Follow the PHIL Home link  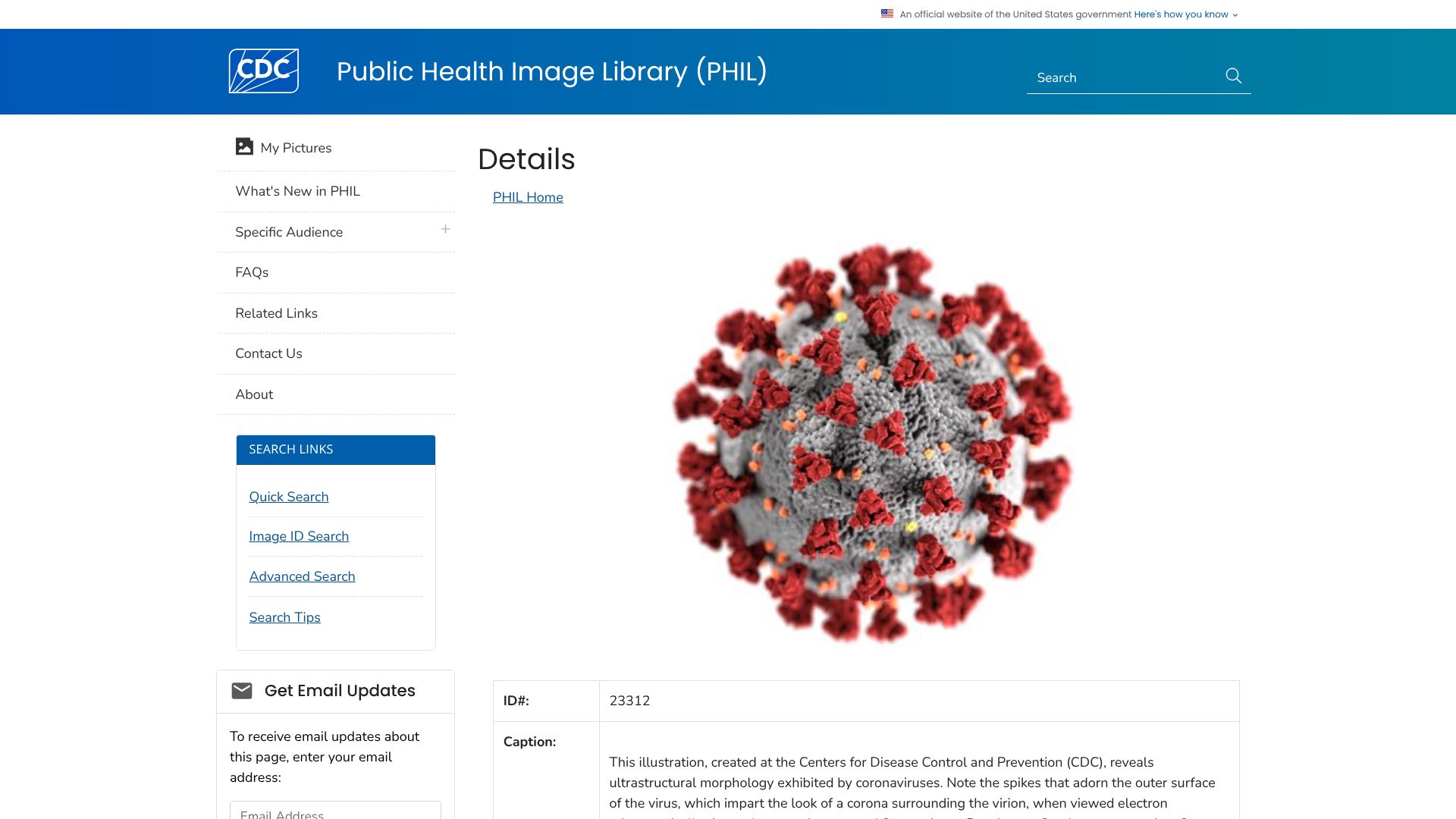click(528, 197)
